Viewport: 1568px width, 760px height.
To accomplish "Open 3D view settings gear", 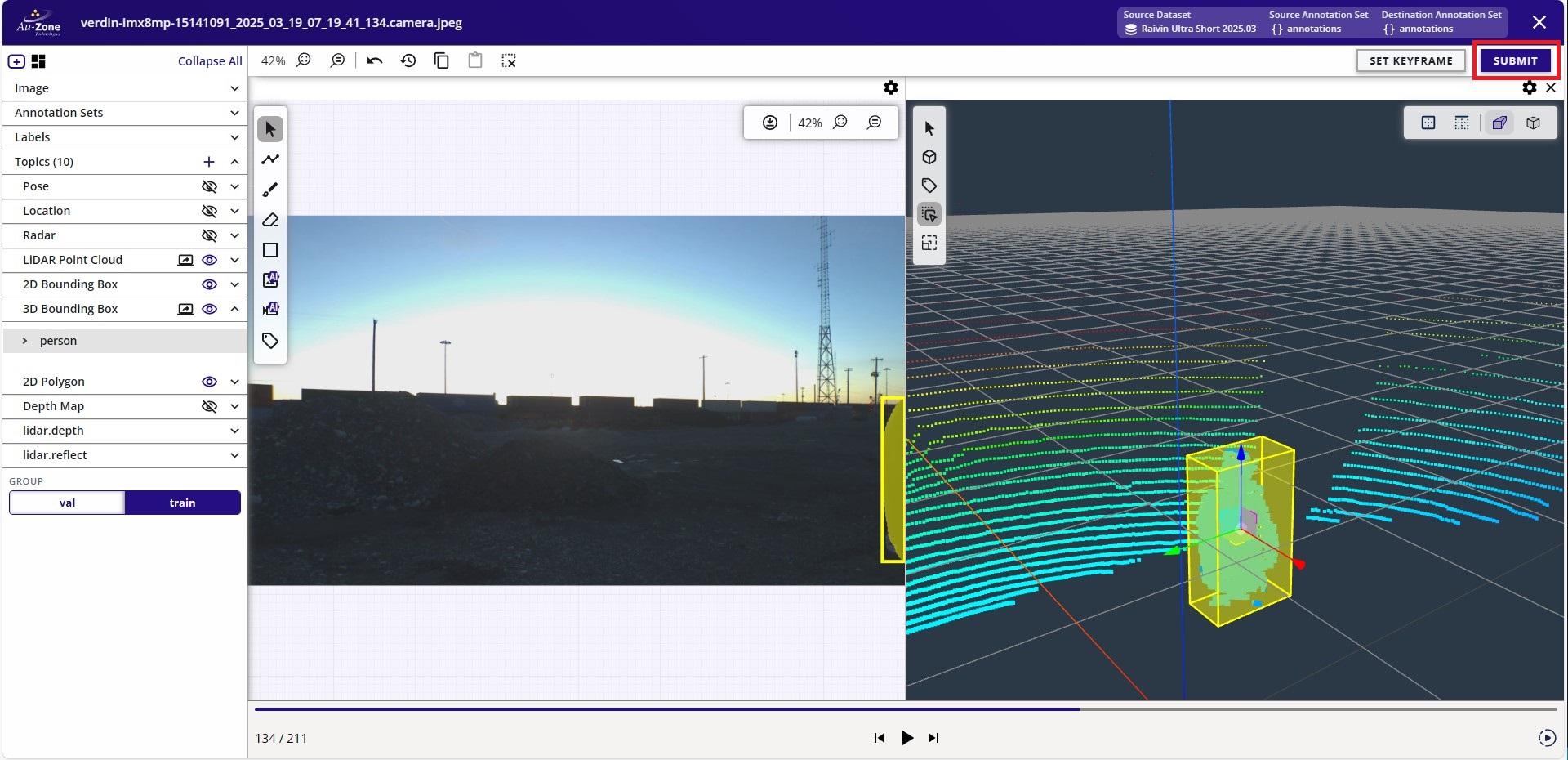I will [1530, 87].
